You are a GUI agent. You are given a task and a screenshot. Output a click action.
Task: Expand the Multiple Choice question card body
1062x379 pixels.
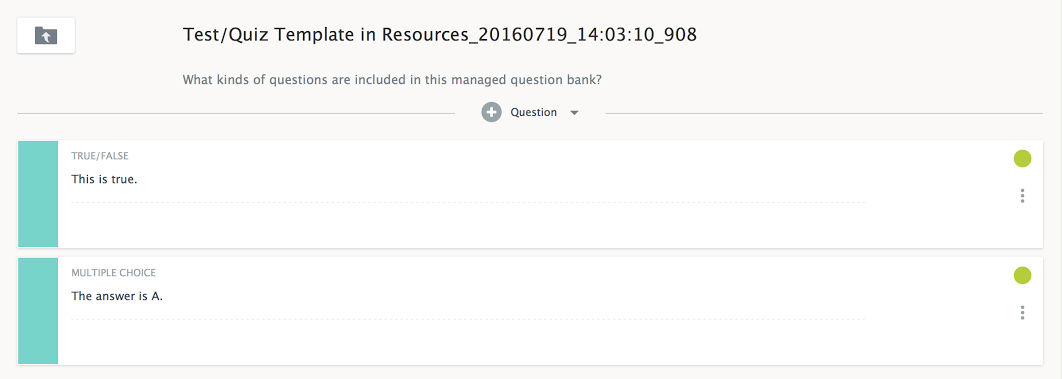(530, 311)
